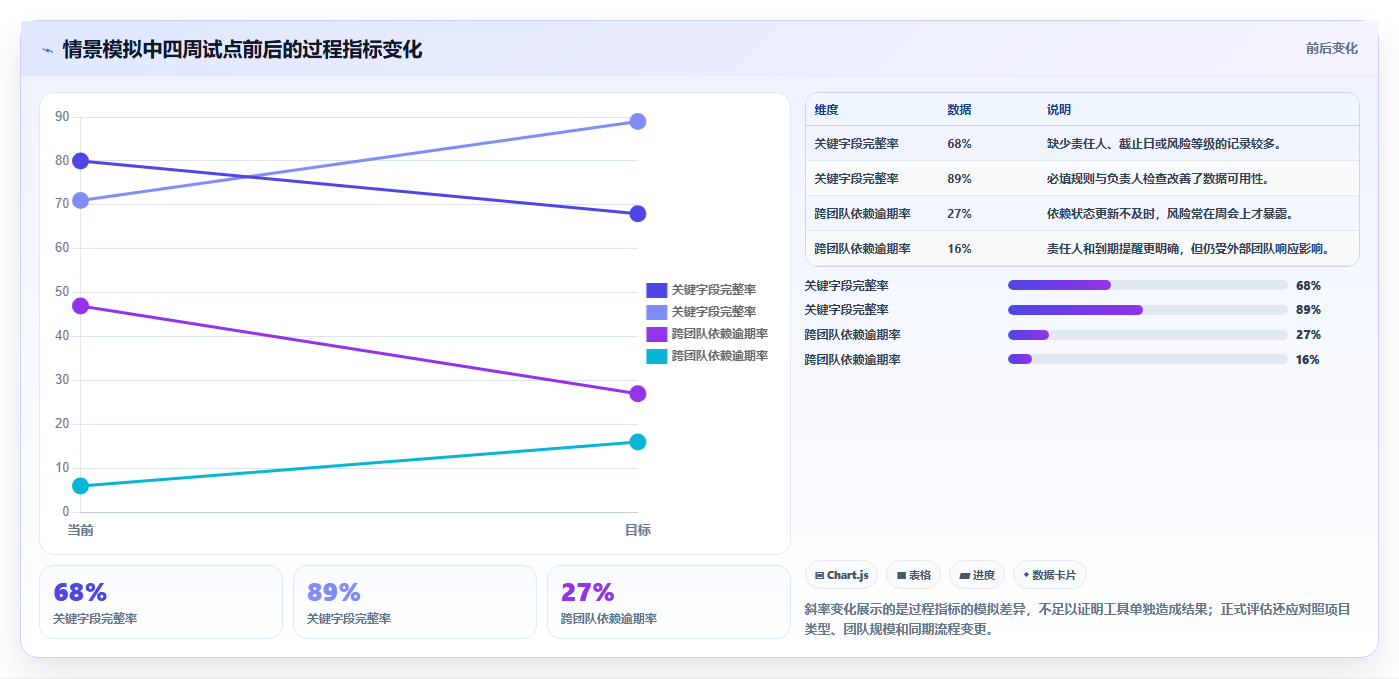
Task: Select the 表格 tag chip
Action: [913, 575]
